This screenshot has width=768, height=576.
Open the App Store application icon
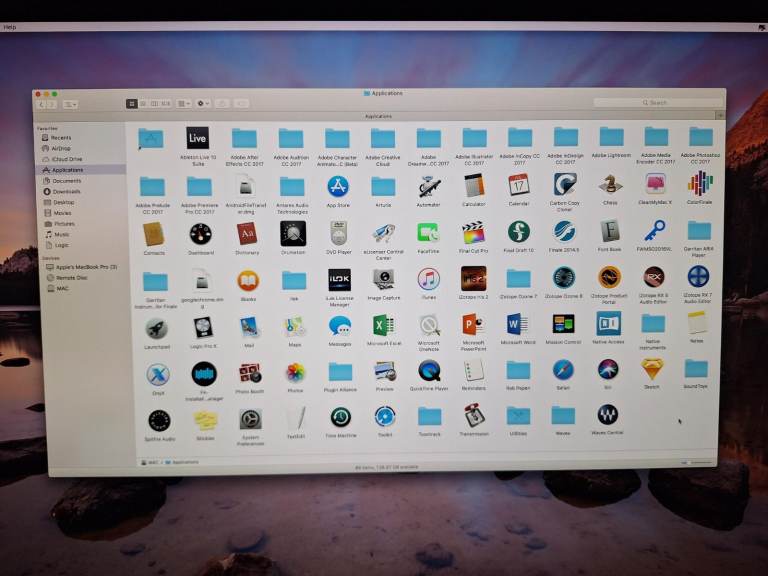point(337,187)
